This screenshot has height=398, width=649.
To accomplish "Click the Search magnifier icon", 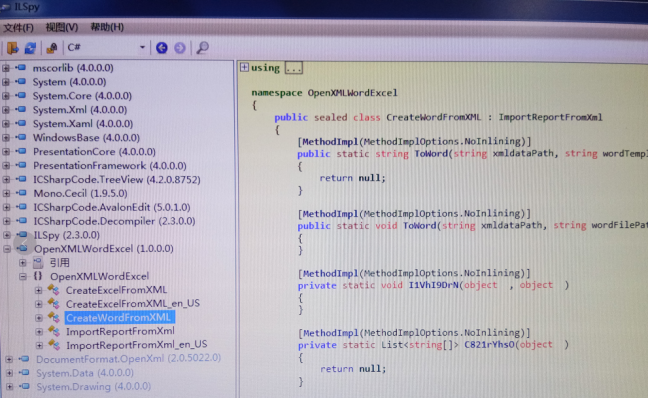I will point(202,48).
